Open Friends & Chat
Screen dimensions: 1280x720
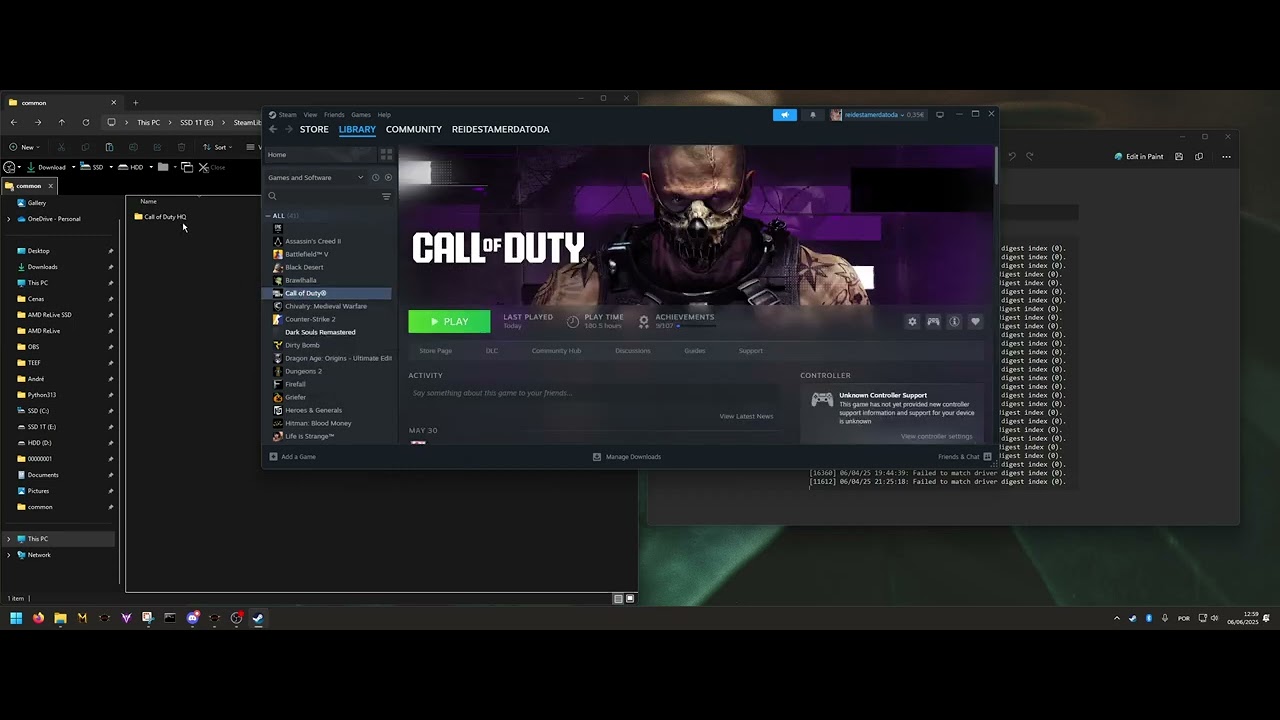(x=964, y=457)
